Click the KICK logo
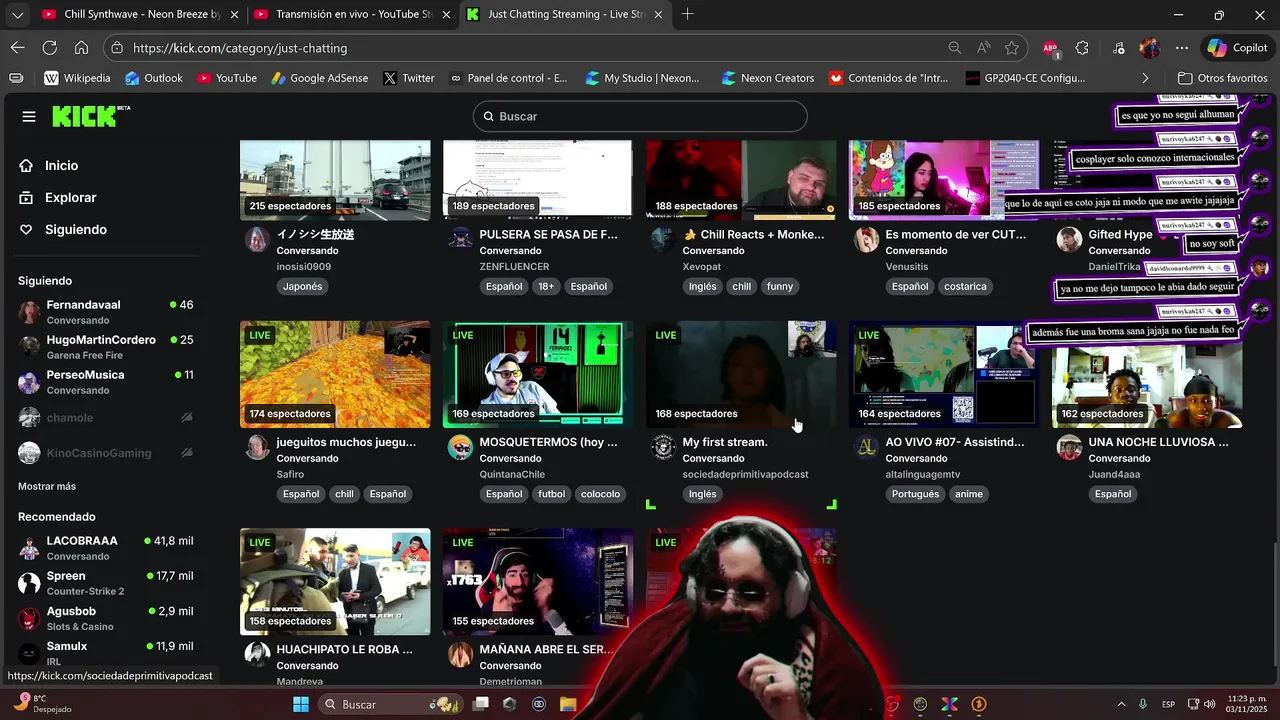This screenshot has width=1280, height=720. 91,116
